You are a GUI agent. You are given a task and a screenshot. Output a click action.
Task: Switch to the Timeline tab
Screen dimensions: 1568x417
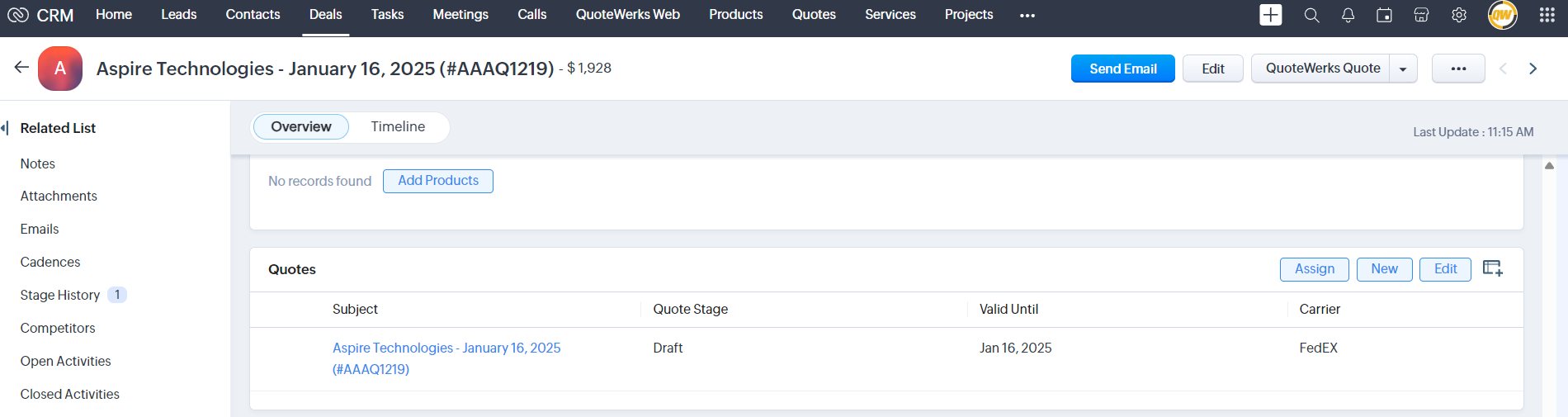pyautogui.click(x=398, y=127)
